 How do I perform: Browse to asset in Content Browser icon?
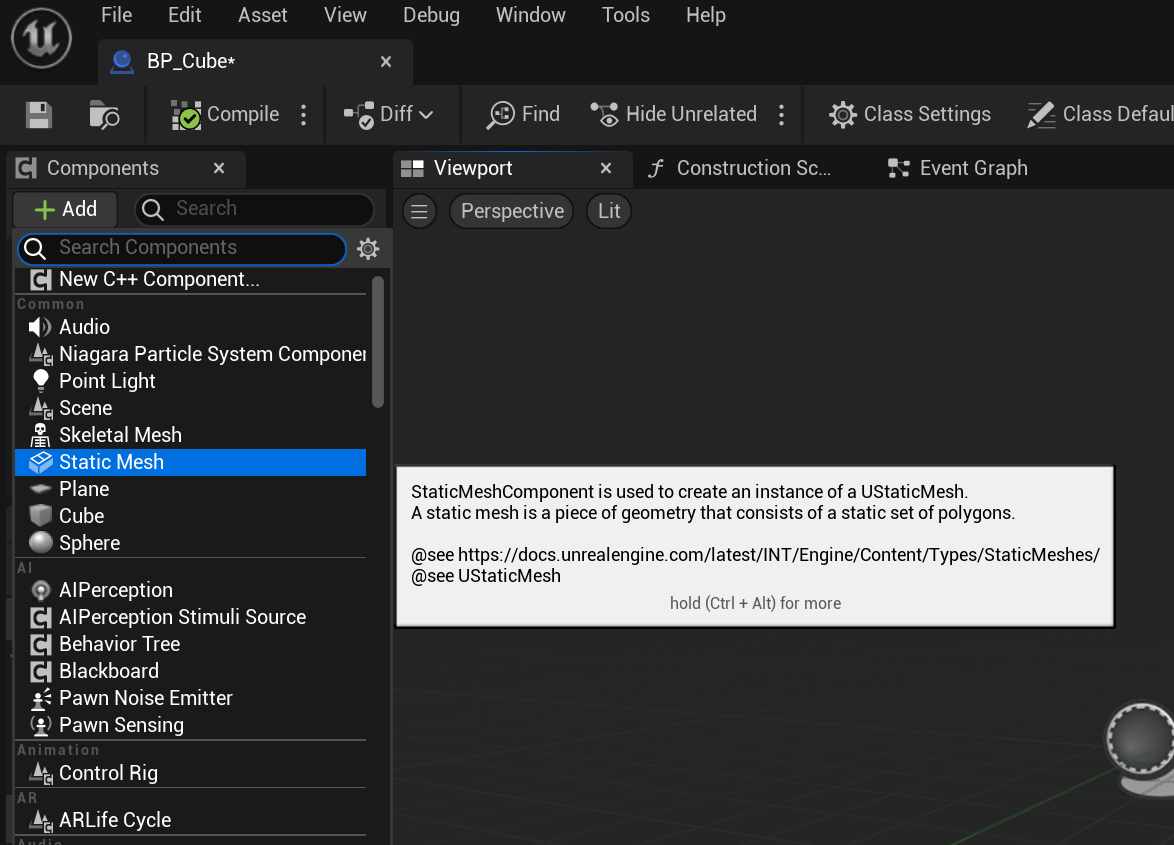tap(104, 115)
